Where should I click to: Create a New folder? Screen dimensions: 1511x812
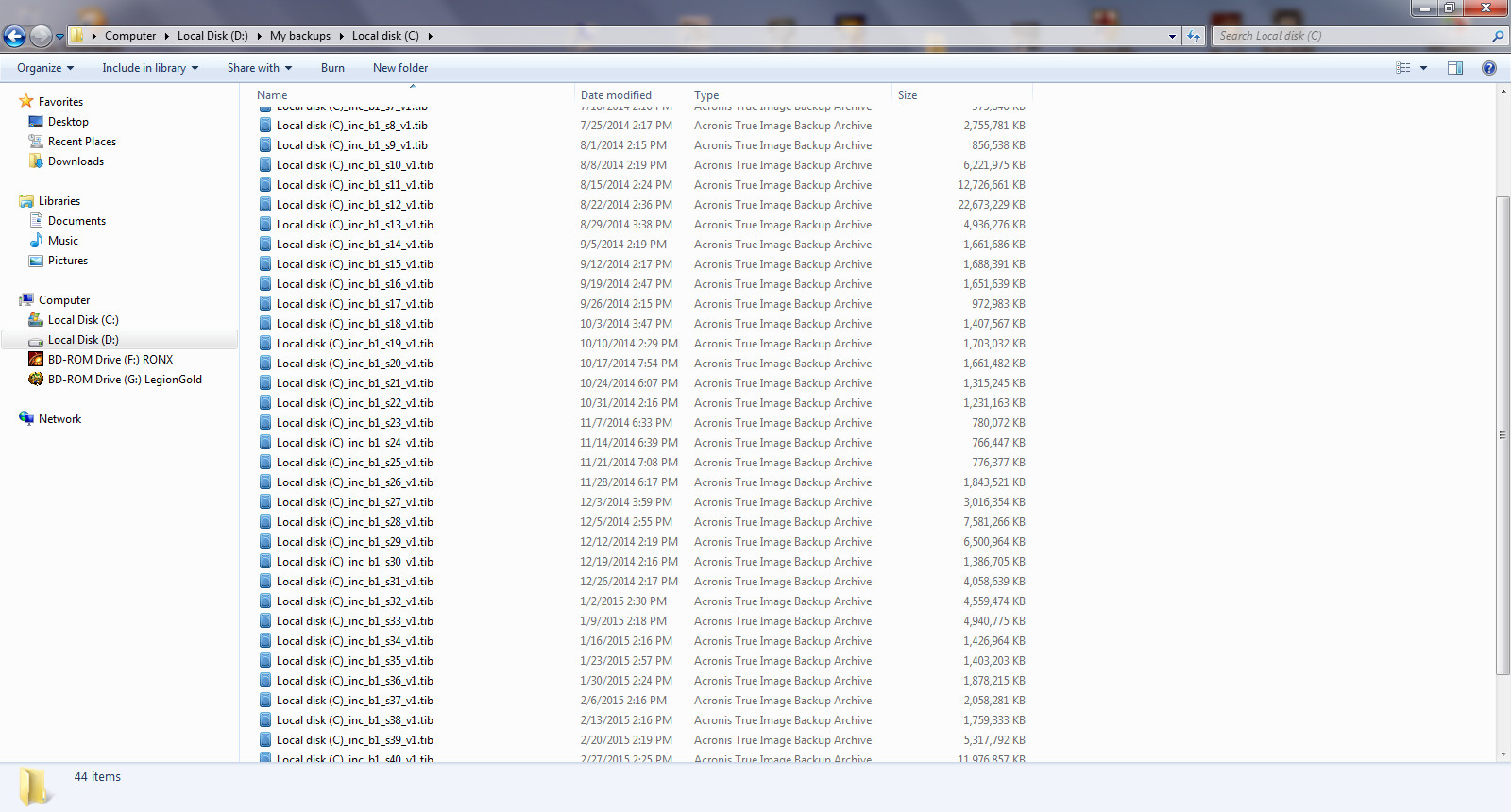point(400,68)
